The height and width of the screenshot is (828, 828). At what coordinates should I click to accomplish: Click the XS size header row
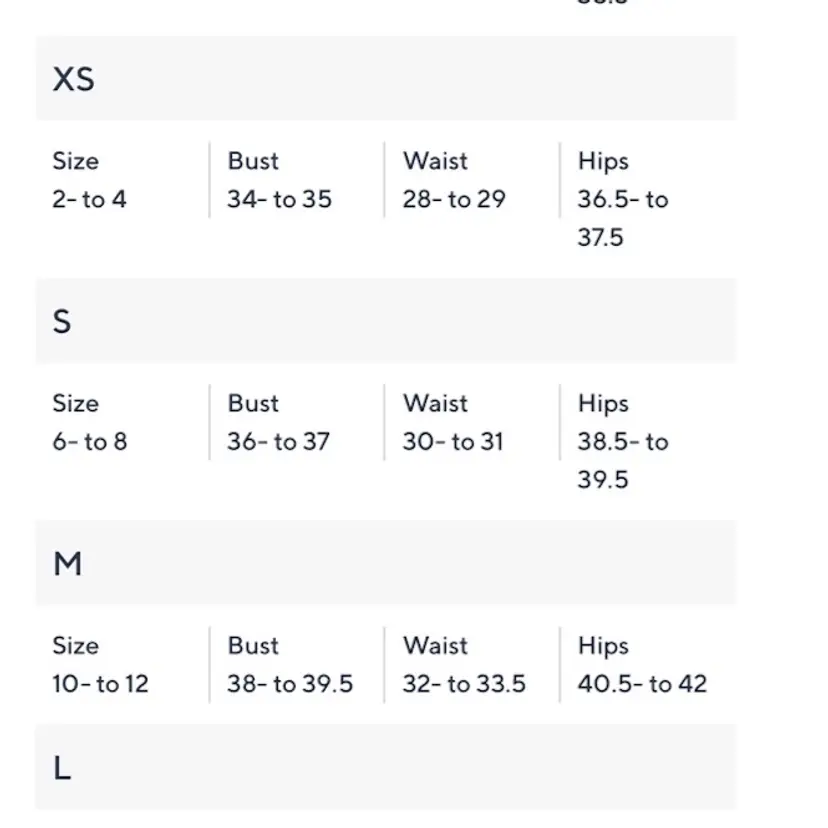click(x=385, y=79)
